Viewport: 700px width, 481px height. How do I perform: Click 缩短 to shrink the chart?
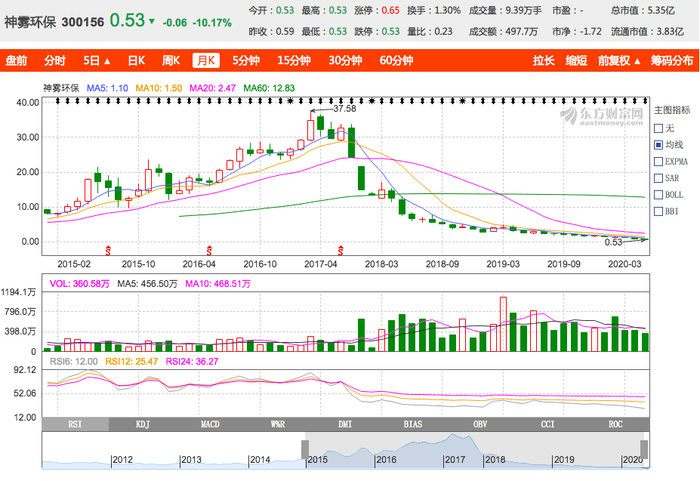[x=576, y=60]
